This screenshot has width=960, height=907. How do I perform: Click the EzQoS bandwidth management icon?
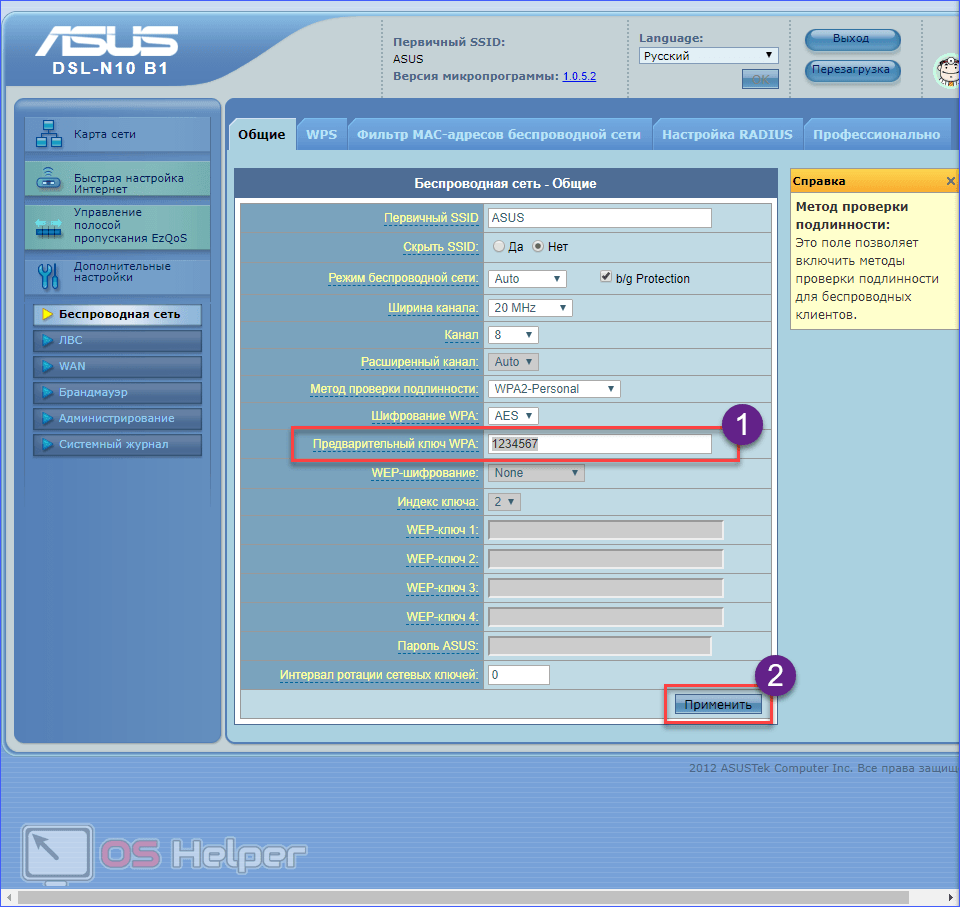(49, 226)
